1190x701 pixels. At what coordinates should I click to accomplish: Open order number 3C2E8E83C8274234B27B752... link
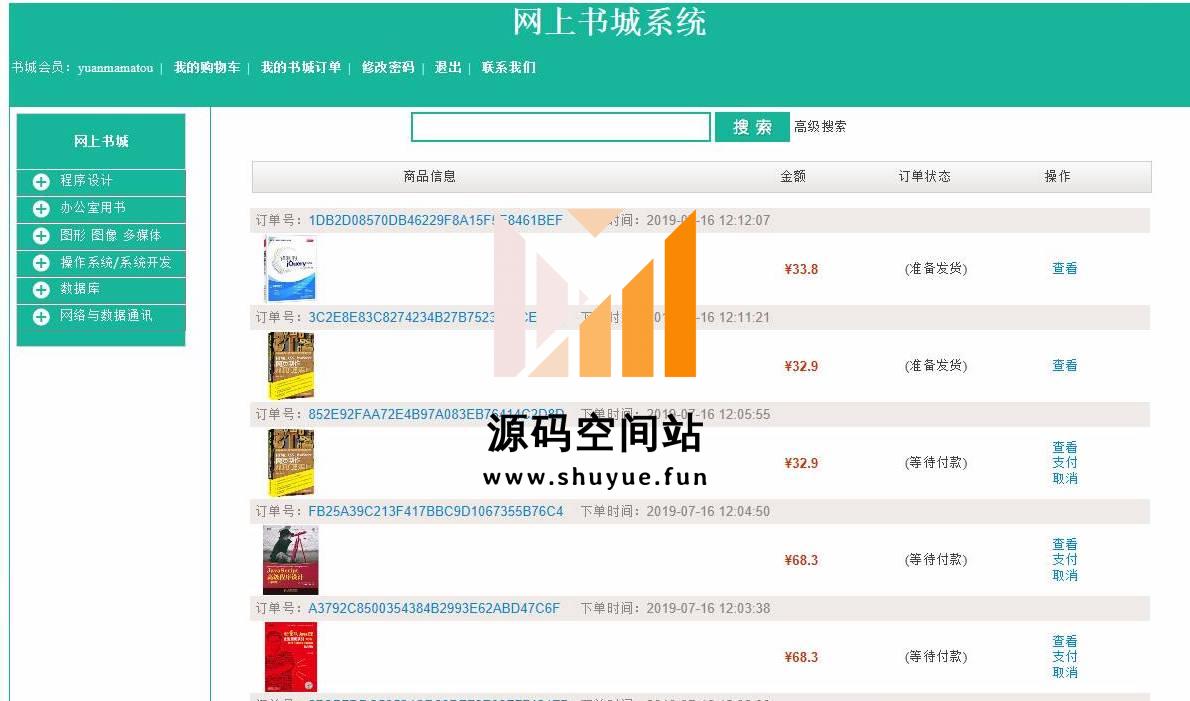[422, 318]
